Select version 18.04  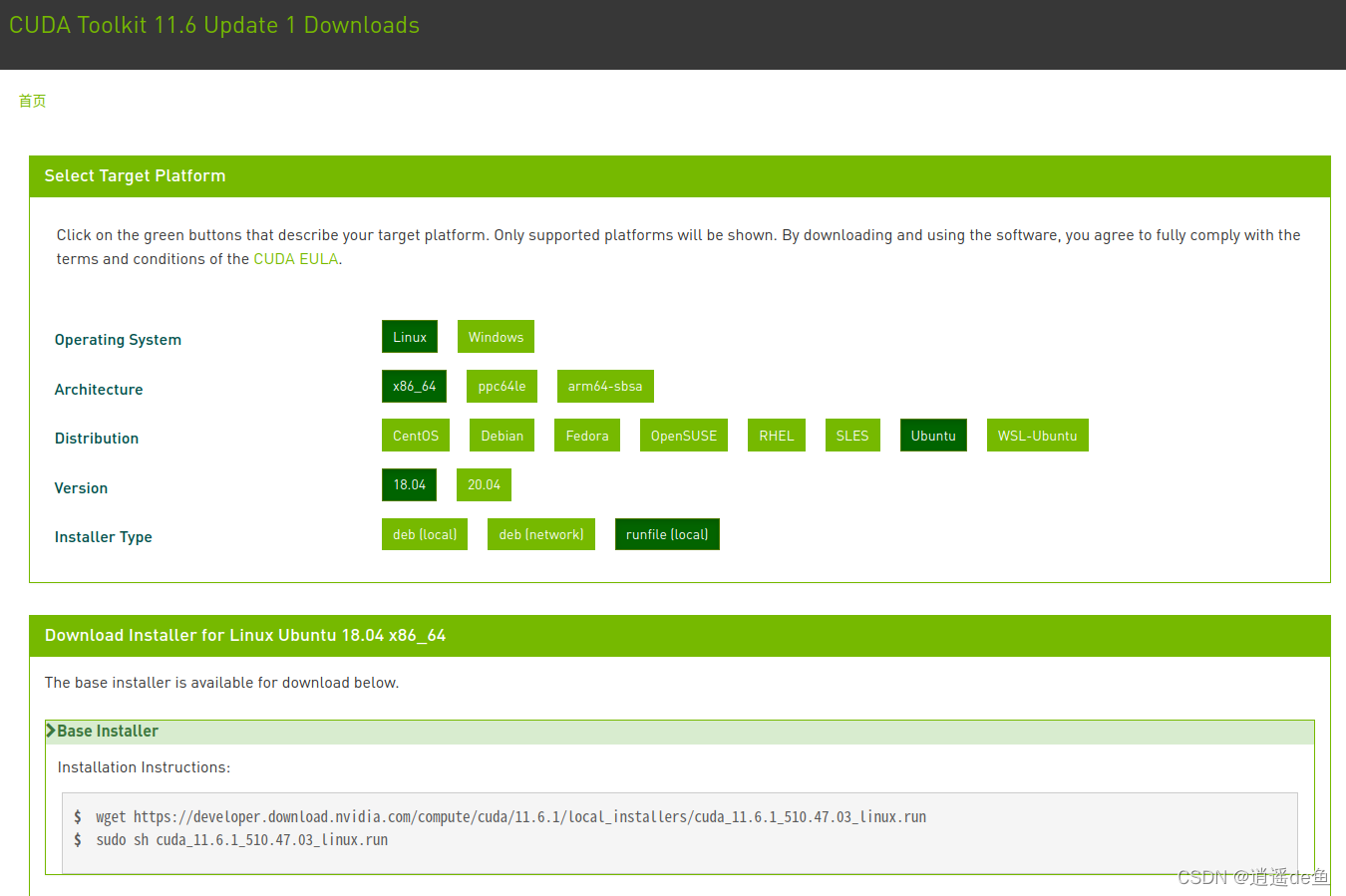coord(409,484)
